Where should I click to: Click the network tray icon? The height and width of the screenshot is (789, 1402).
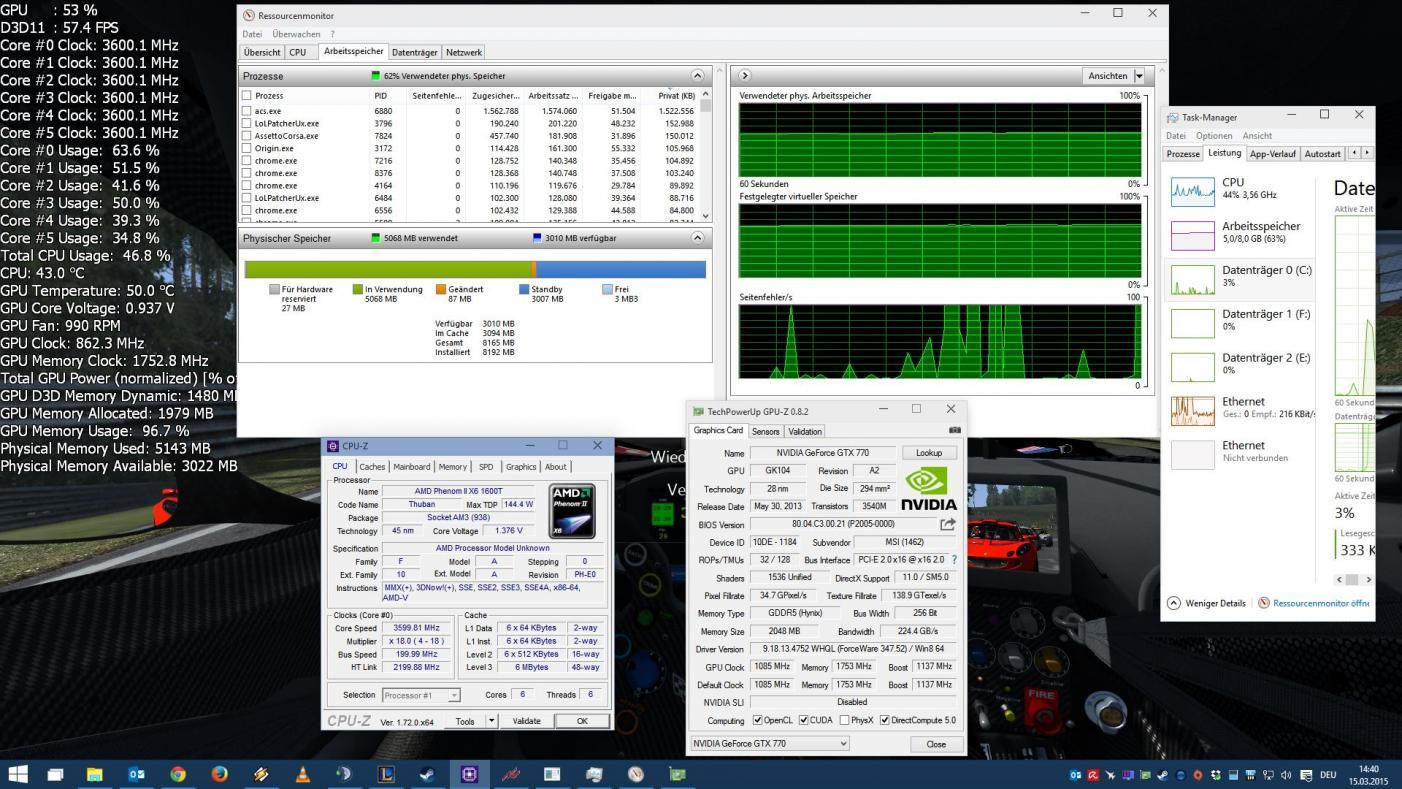pyautogui.click(x=1268, y=775)
